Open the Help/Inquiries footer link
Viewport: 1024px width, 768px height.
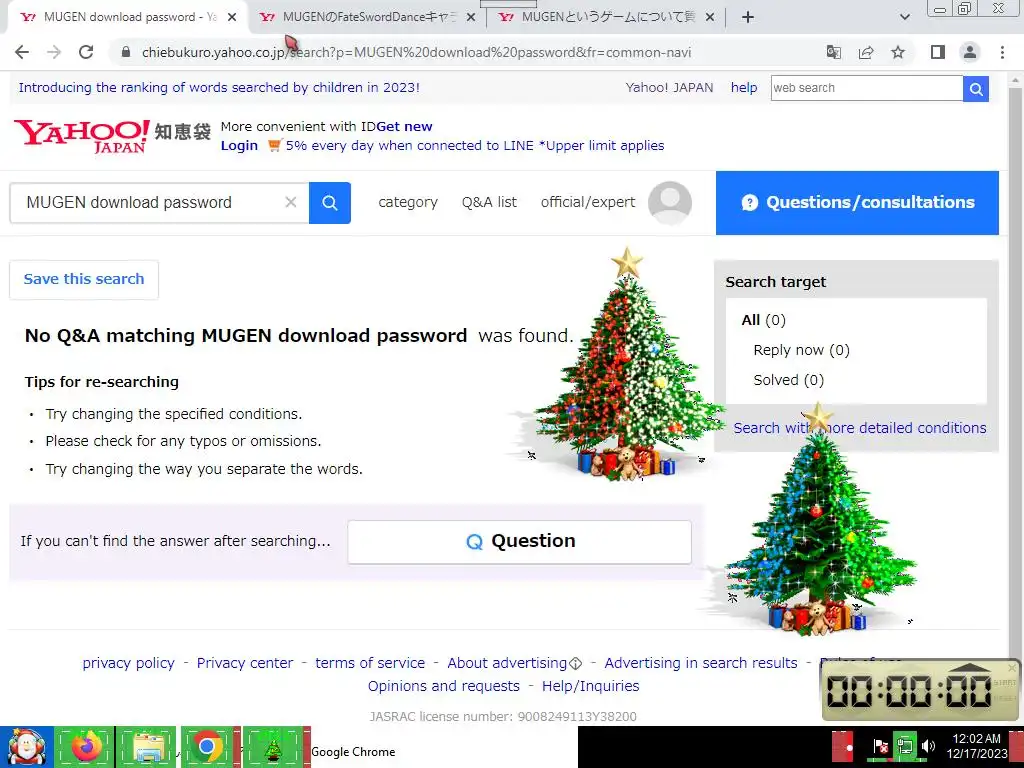(590, 686)
